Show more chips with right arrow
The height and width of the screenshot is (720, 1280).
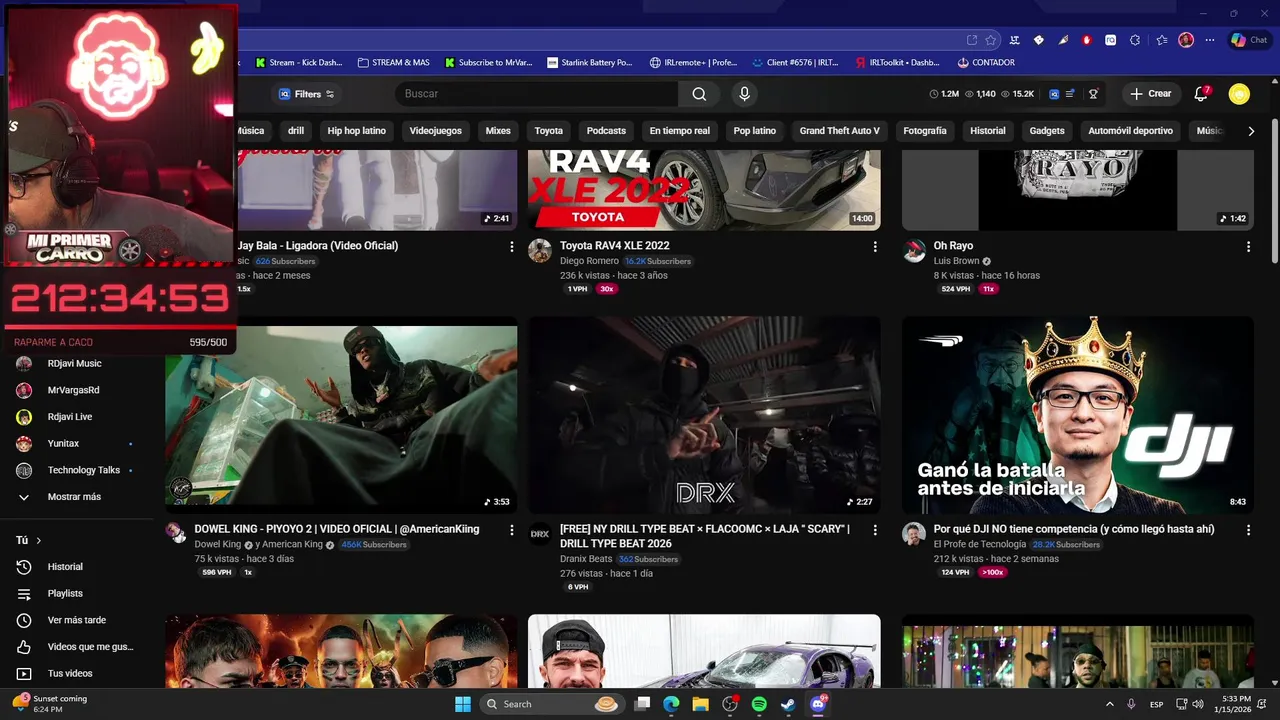click(x=1250, y=131)
